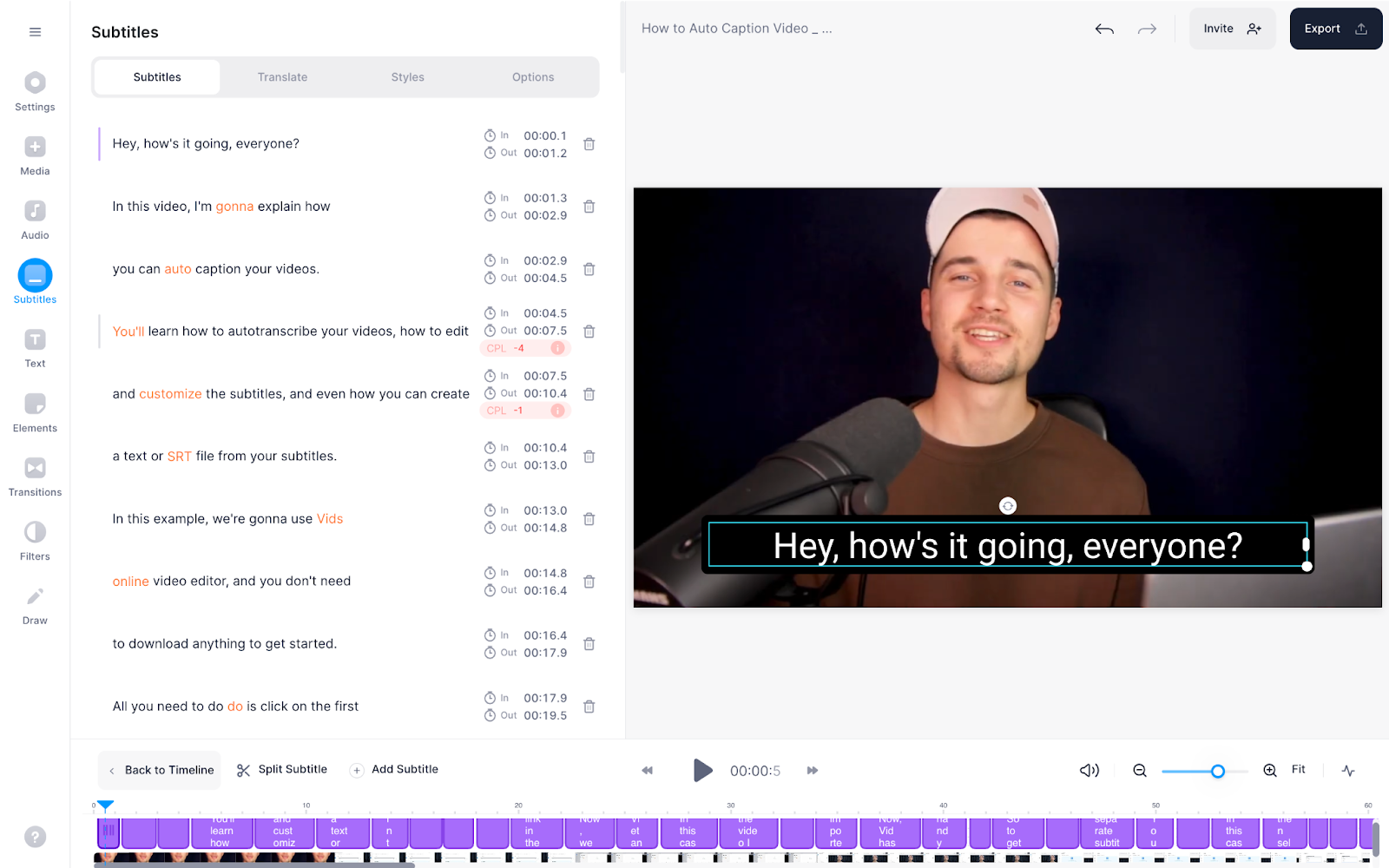Switch to the Translate tab

tap(281, 76)
